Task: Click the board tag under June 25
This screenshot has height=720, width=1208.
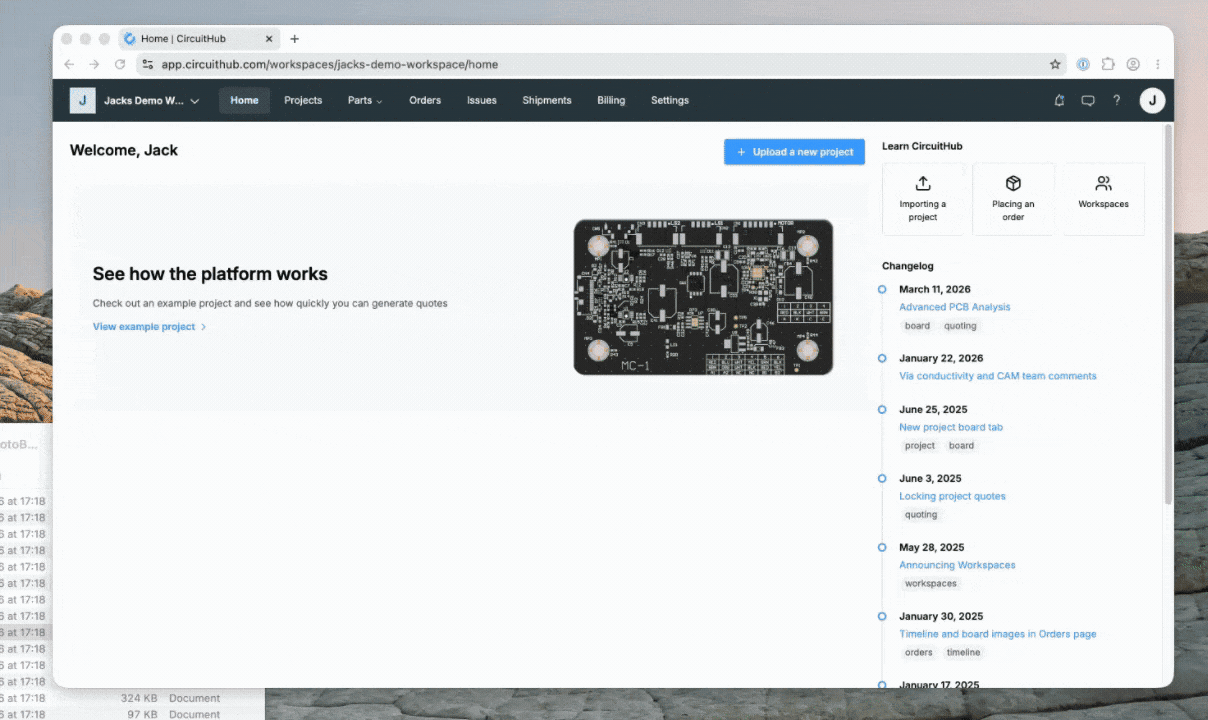Action: pyautogui.click(x=961, y=446)
